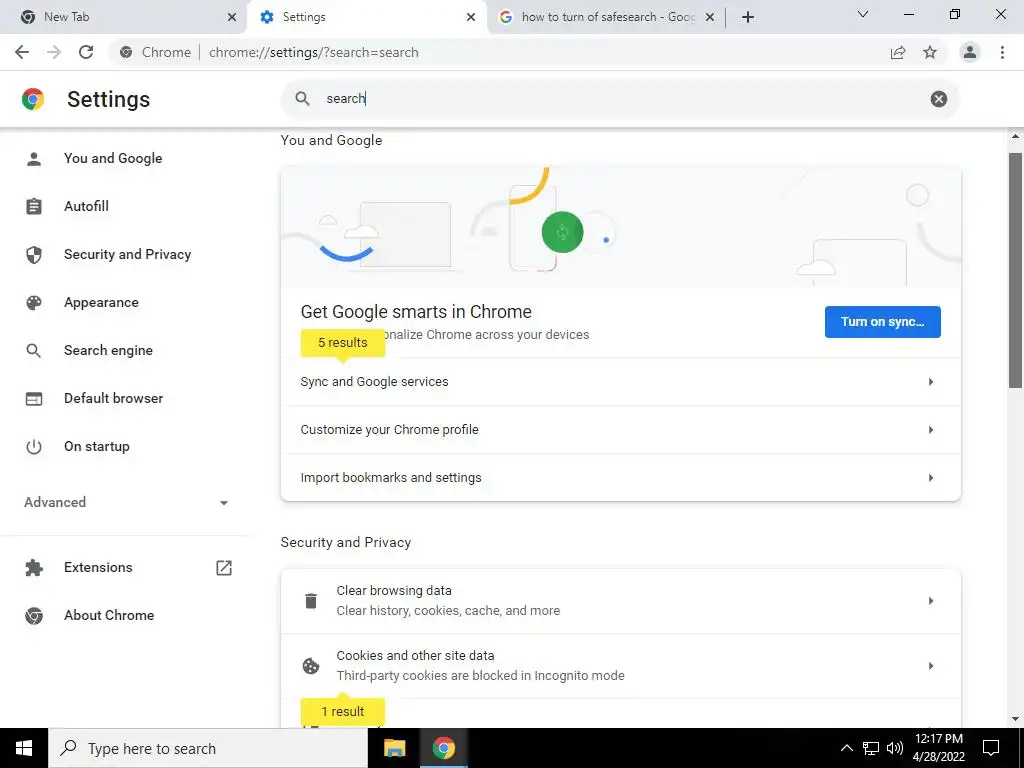
Task: Click the clipboard icon for Autofill
Action: click(34, 206)
